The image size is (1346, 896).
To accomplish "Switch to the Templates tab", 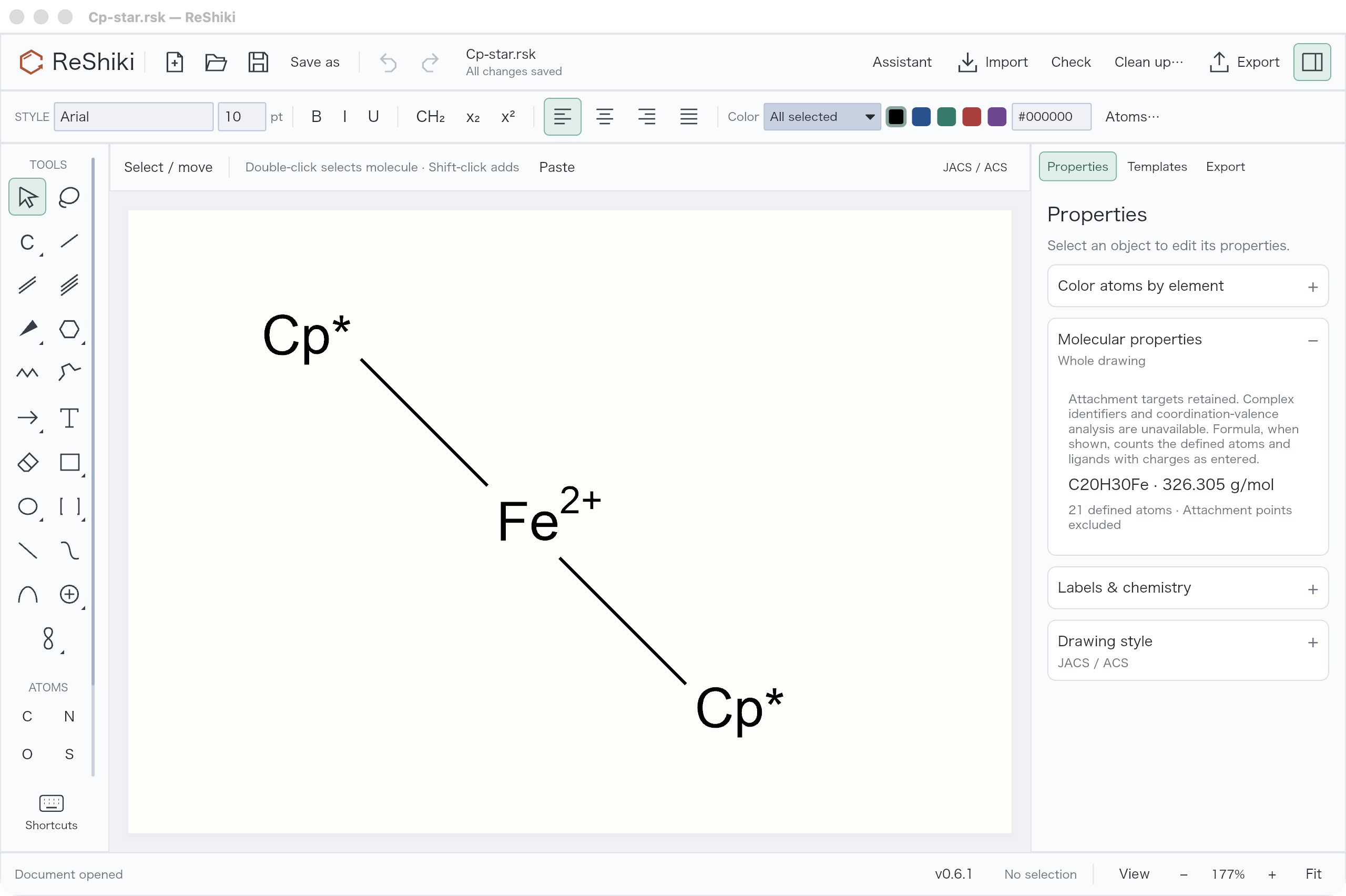I will [x=1156, y=166].
